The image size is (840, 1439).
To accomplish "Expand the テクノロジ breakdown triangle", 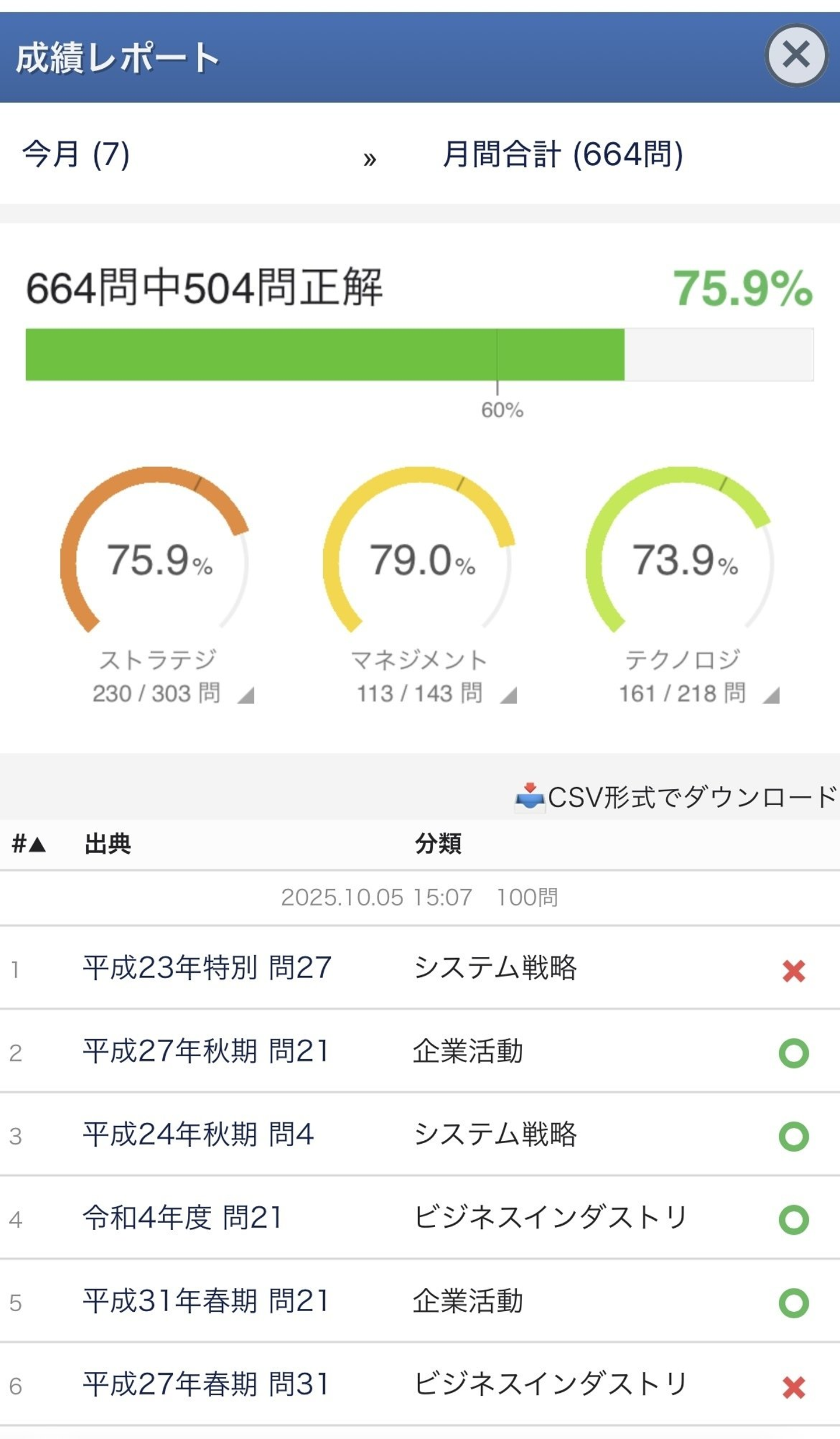I will pyautogui.click(x=772, y=695).
